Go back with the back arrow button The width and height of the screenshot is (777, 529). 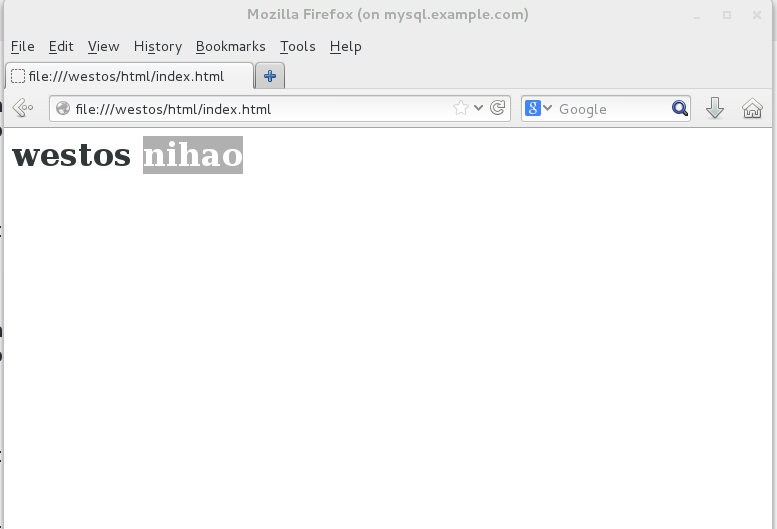coord(23,108)
